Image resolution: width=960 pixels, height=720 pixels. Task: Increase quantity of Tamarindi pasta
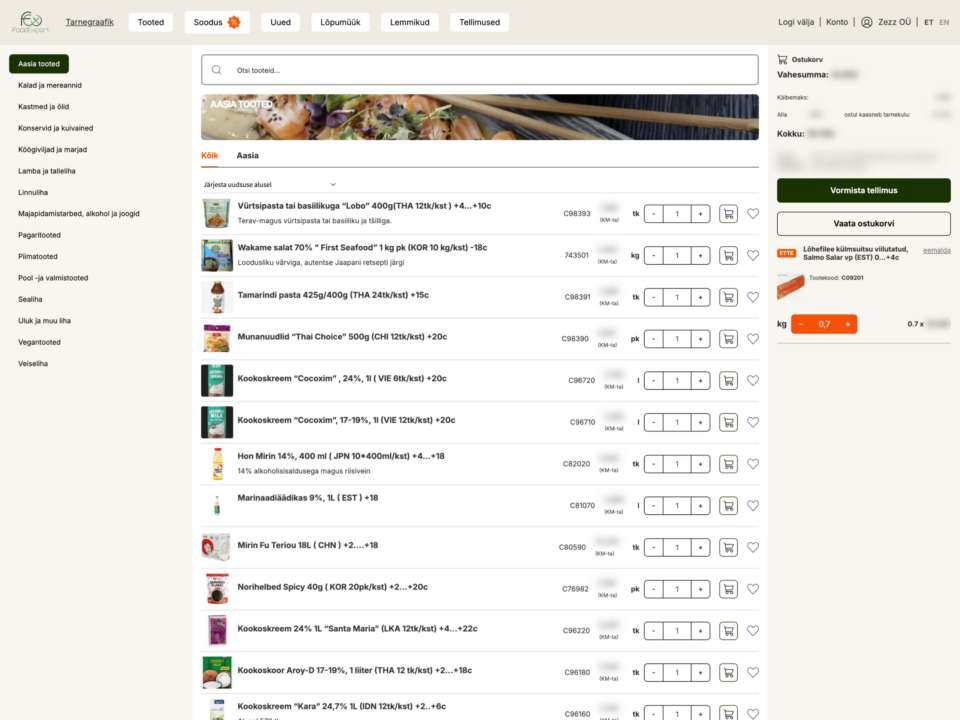pos(700,297)
